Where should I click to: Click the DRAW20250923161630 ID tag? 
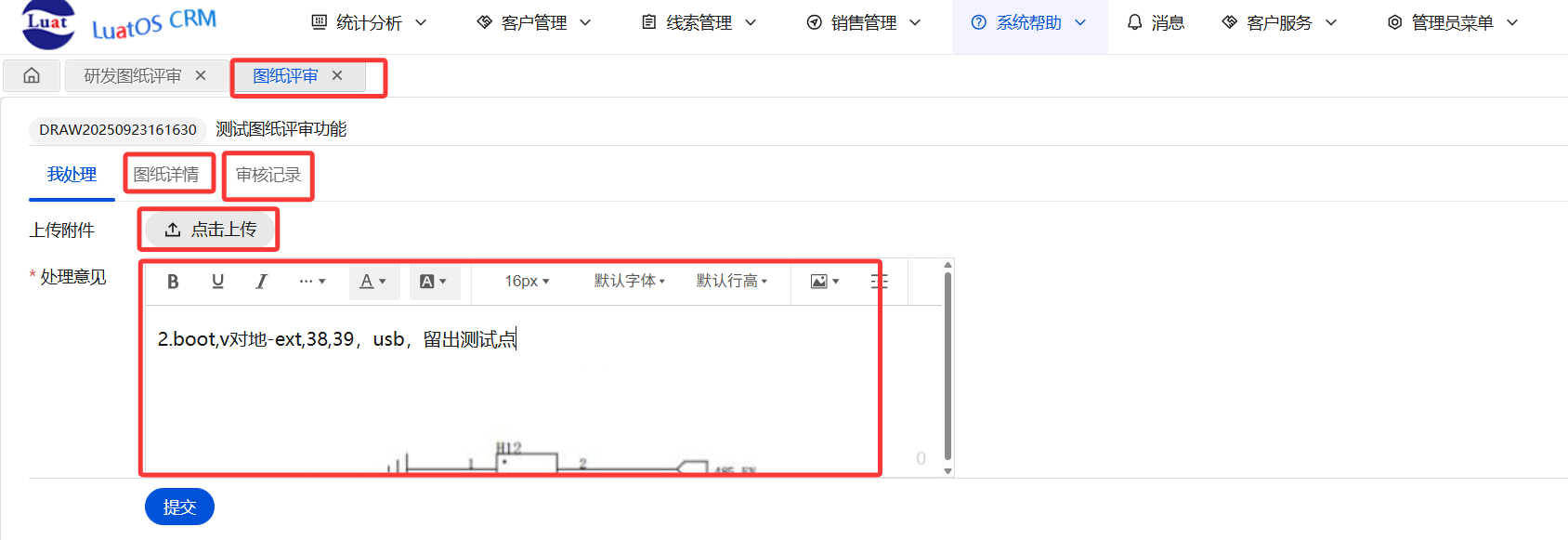[118, 129]
